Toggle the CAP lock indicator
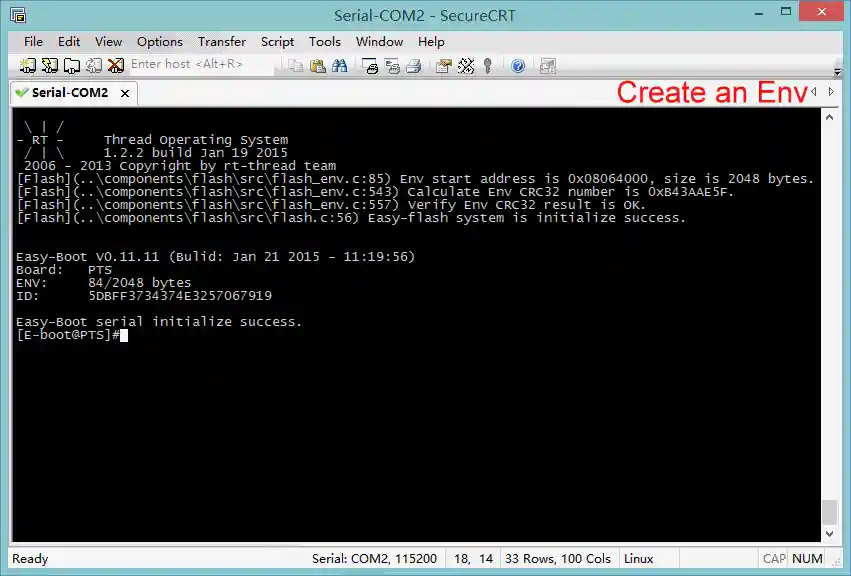 click(x=775, y=558)
